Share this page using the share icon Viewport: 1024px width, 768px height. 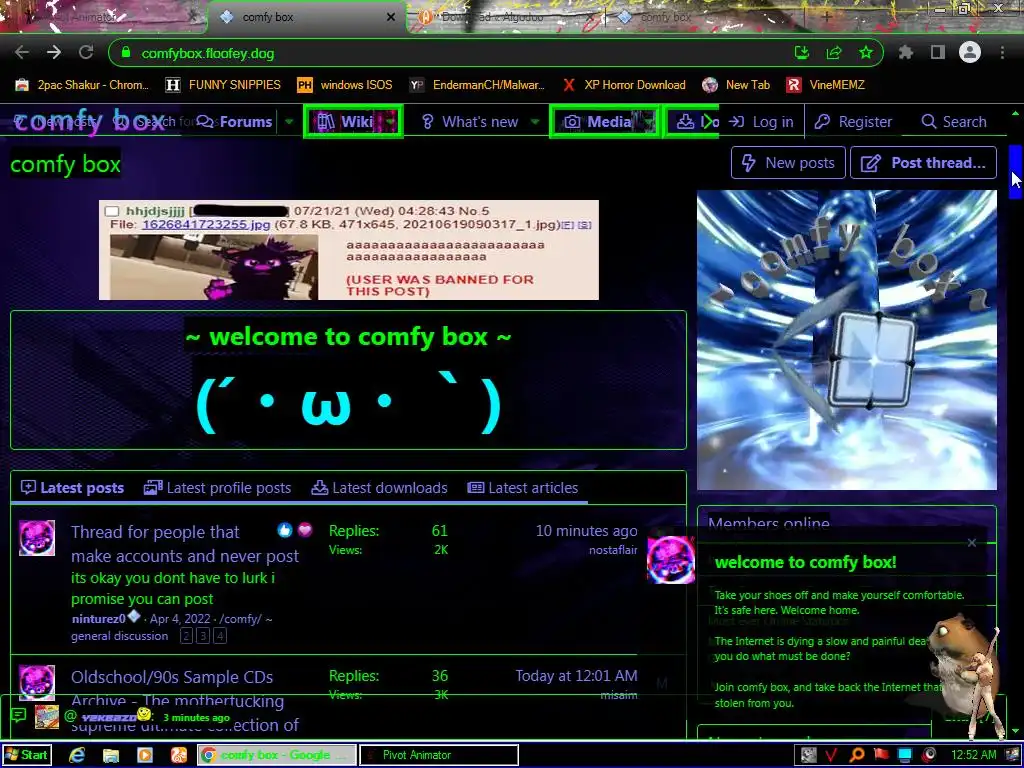click(834, 53)
